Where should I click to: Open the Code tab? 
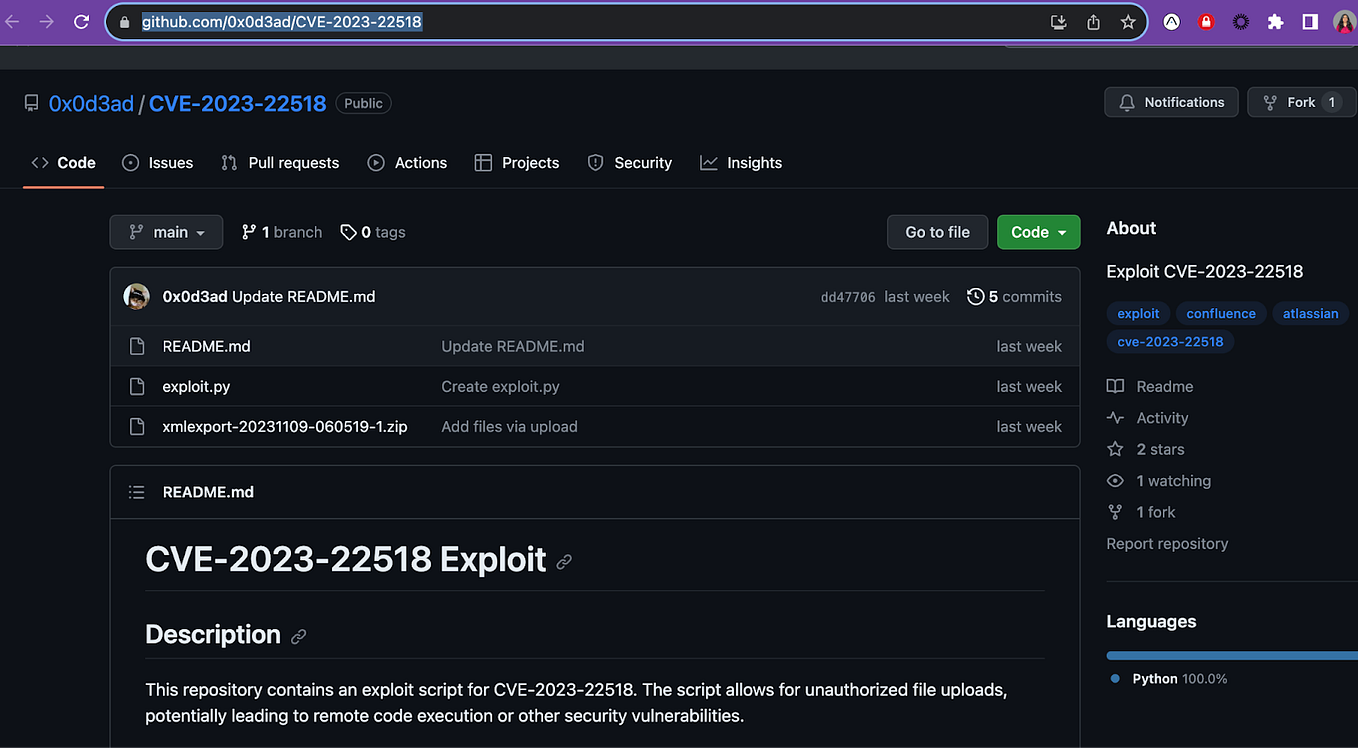pos(63,163)
